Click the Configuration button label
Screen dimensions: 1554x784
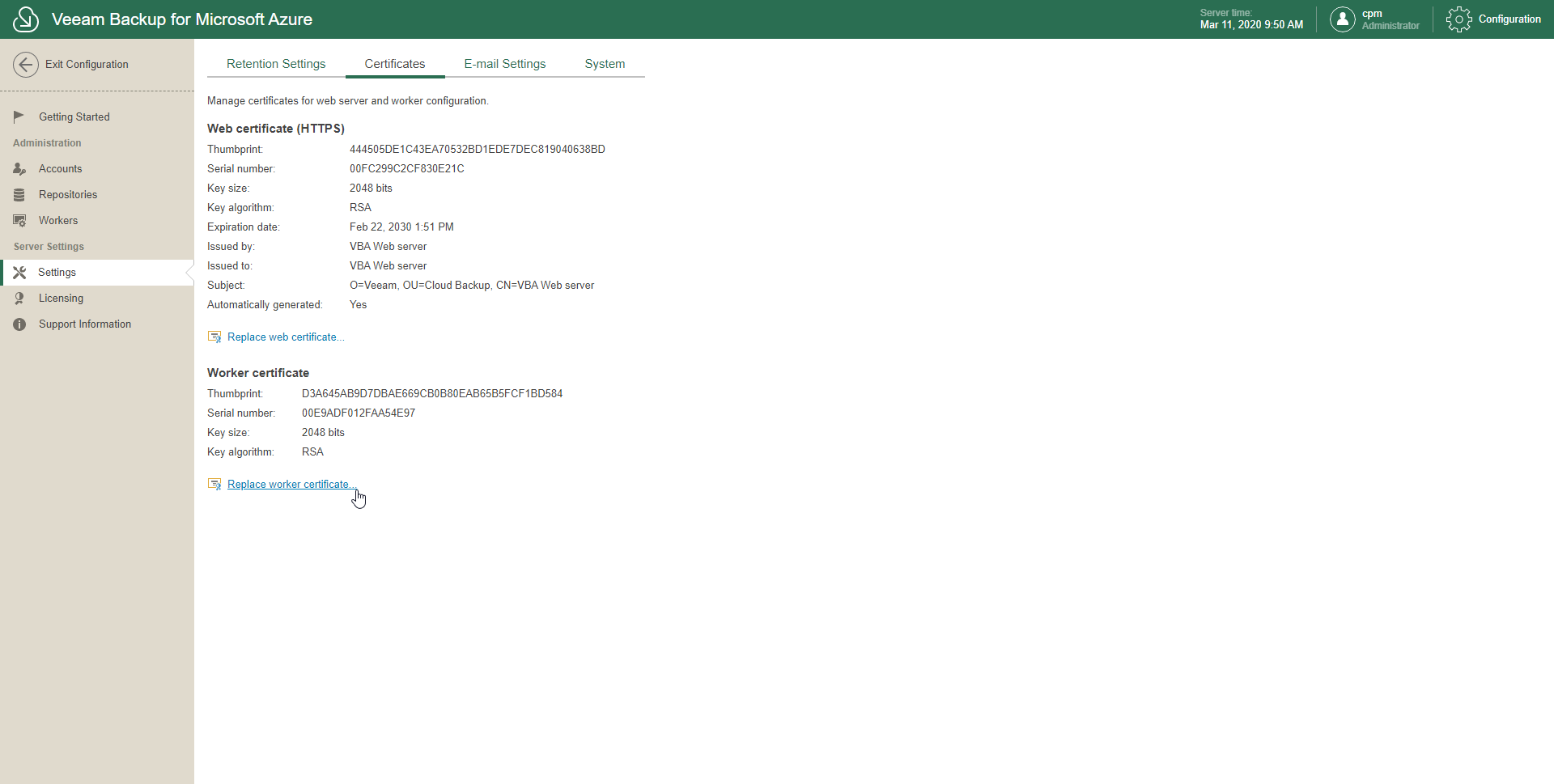click(1509, 19)
